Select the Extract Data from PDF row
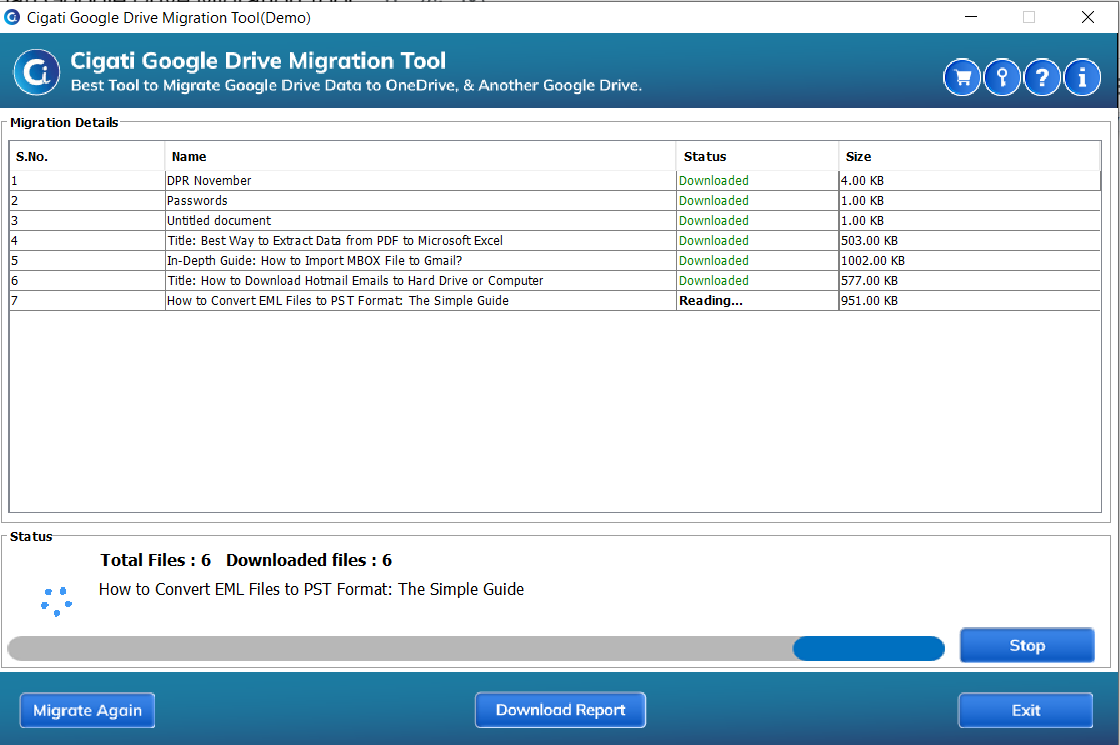This screenshot has width=1120, height=745. [555, 241]
